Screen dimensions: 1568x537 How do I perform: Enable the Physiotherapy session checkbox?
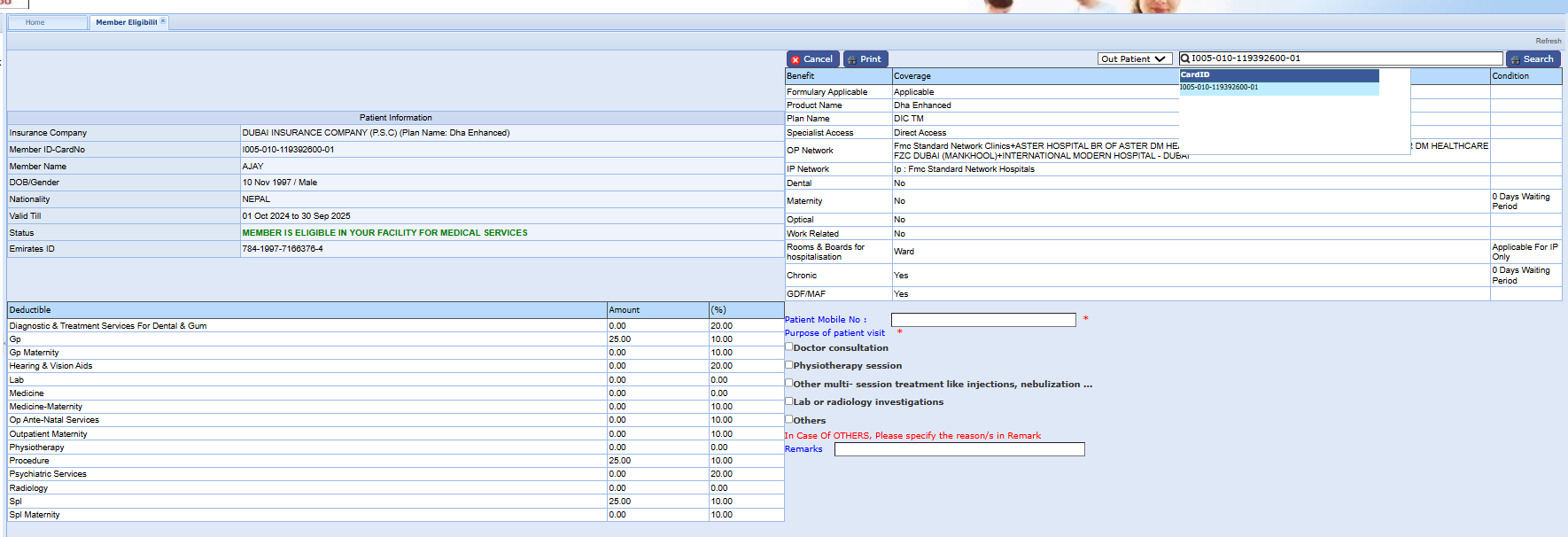788,365
